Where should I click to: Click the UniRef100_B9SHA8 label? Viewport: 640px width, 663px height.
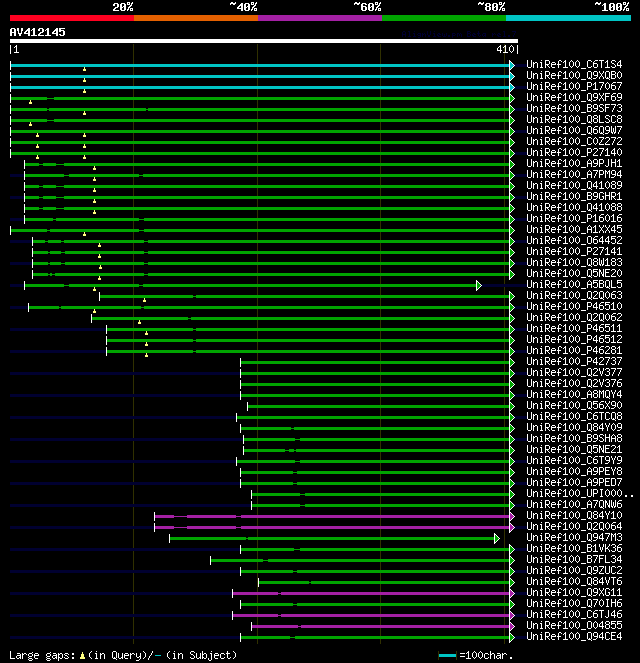[x=574, y=438]
